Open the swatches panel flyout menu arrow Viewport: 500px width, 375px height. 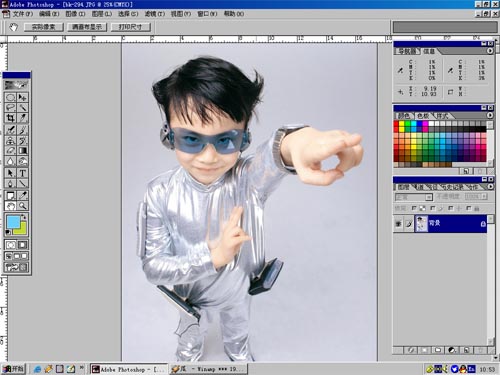(490, 115)
